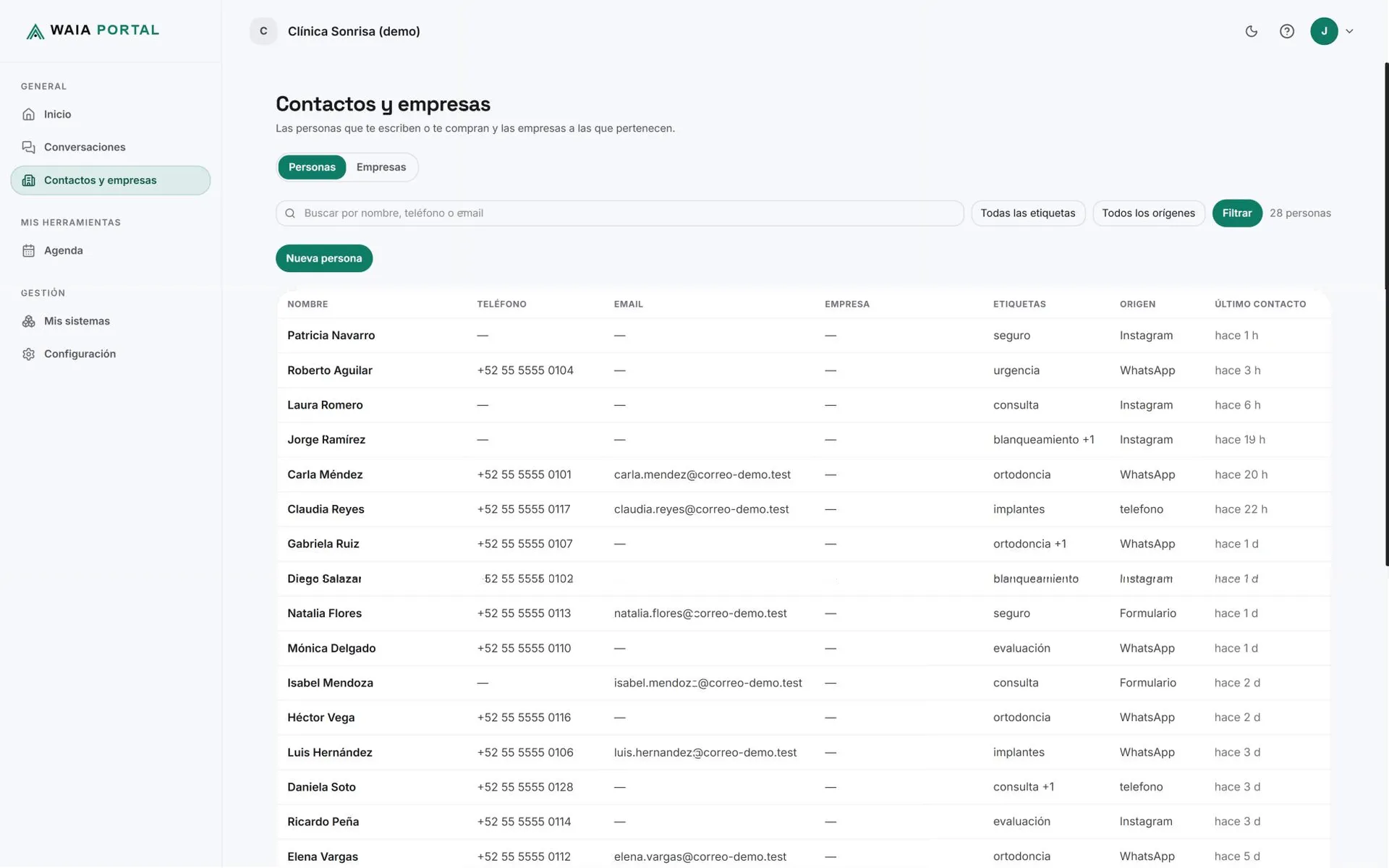Go to Conversaciones section
Viewport: 1389px width, 868px height.
tap(111, 147)
